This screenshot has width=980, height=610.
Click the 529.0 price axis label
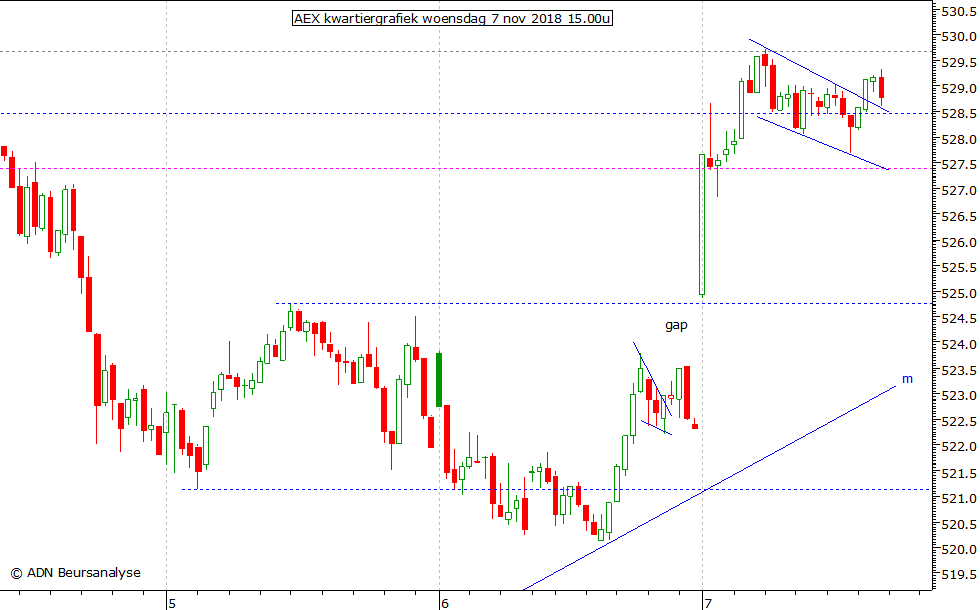point(959,88)
